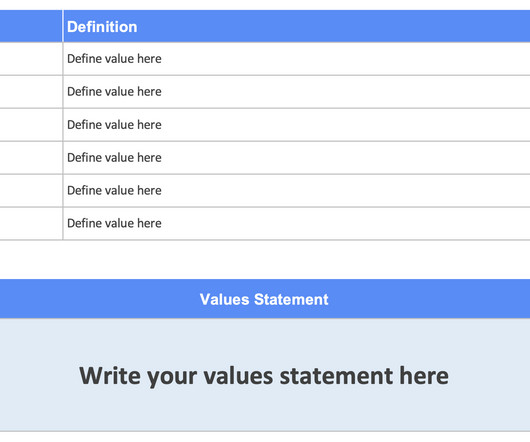Select empty cell left of second definition row

tap(31, 92)
